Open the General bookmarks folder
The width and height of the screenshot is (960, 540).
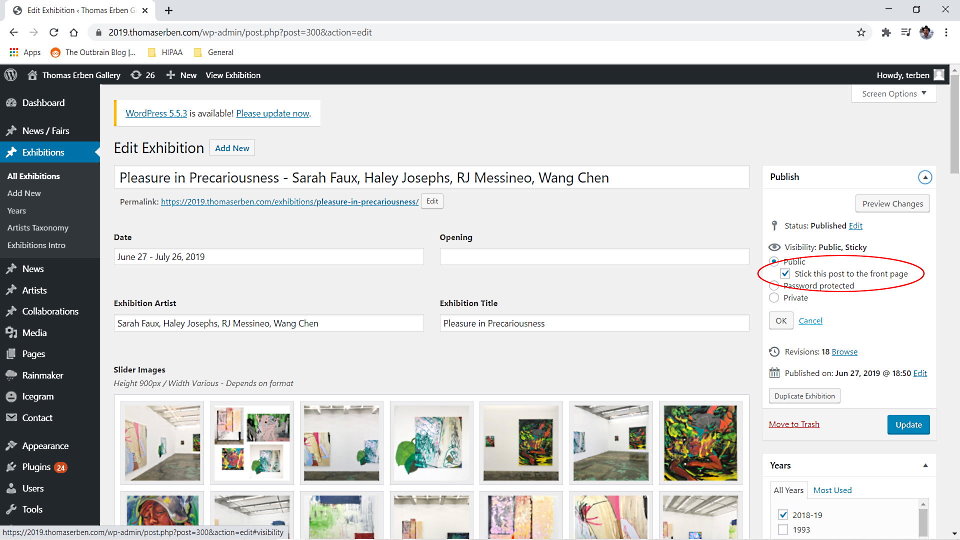[x=214, y=52]
